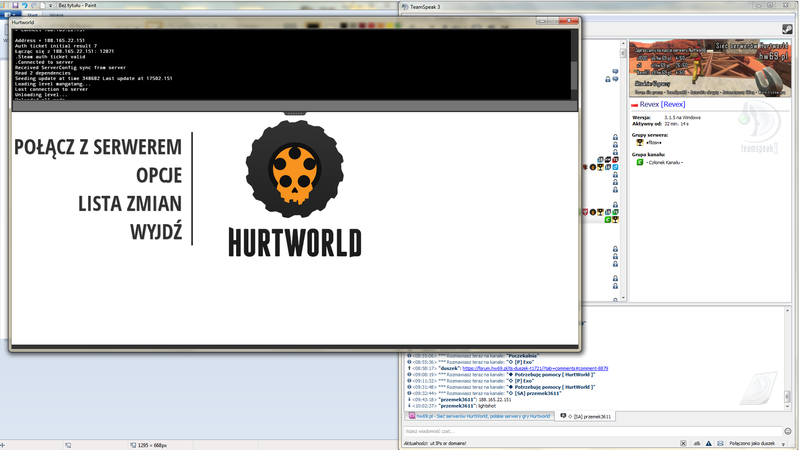The width and height of the screenshot is (800, 450).
Task: Click TeamSpeak channel tree scrollbar up arrow
Action: pos(623,44)
